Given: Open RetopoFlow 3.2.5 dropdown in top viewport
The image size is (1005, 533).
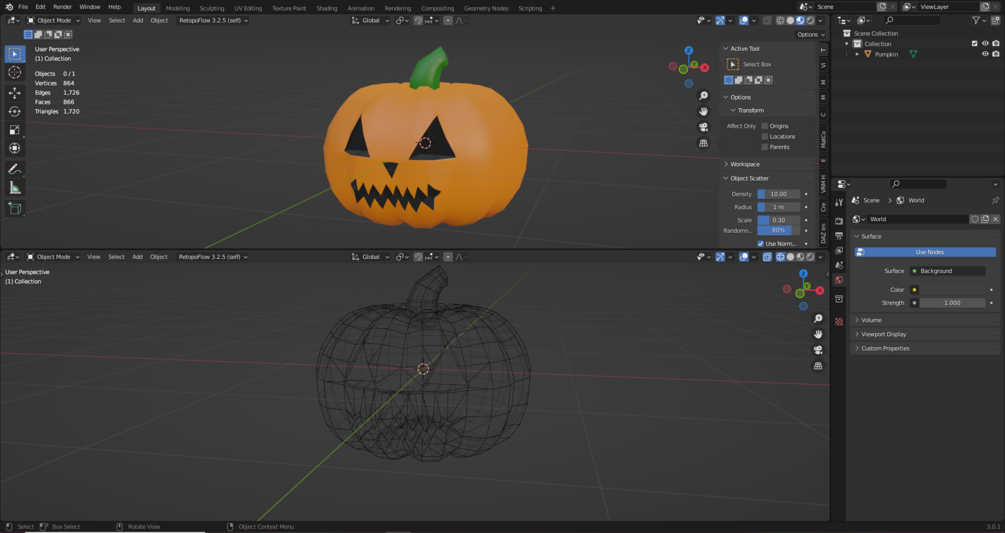Looking at the screenshot, I should click(x=213, y=20).
